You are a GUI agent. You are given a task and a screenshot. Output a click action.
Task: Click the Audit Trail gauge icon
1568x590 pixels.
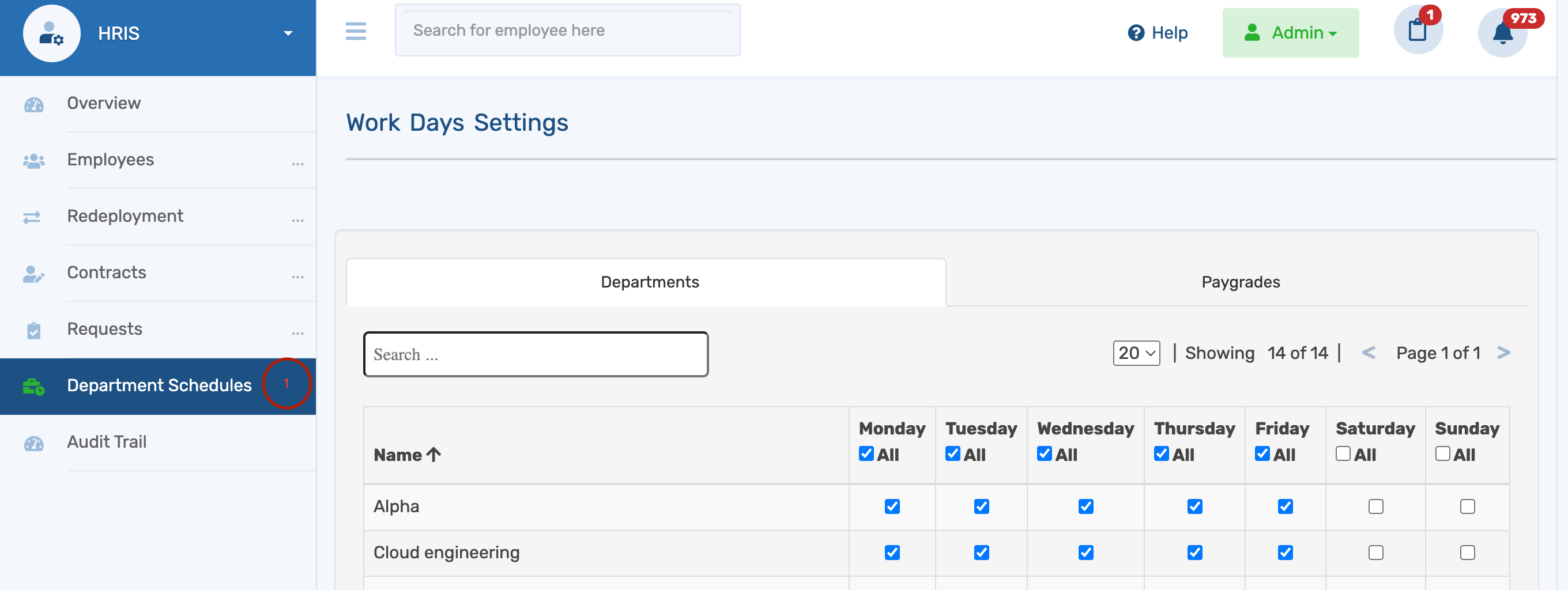33,444
